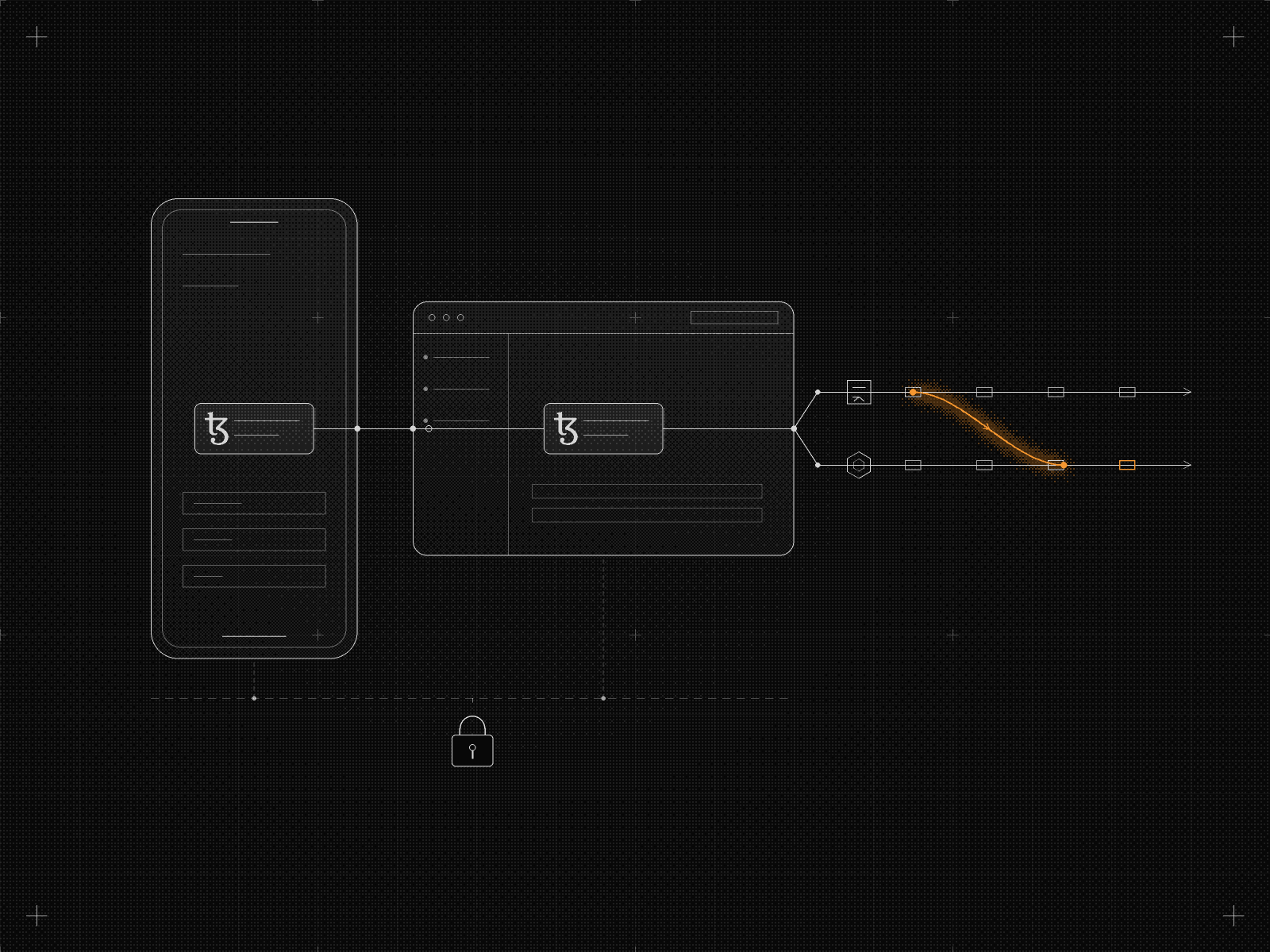Click the phone's bottom home indicator bar
1270x952 pixels.
click(254, 635)
